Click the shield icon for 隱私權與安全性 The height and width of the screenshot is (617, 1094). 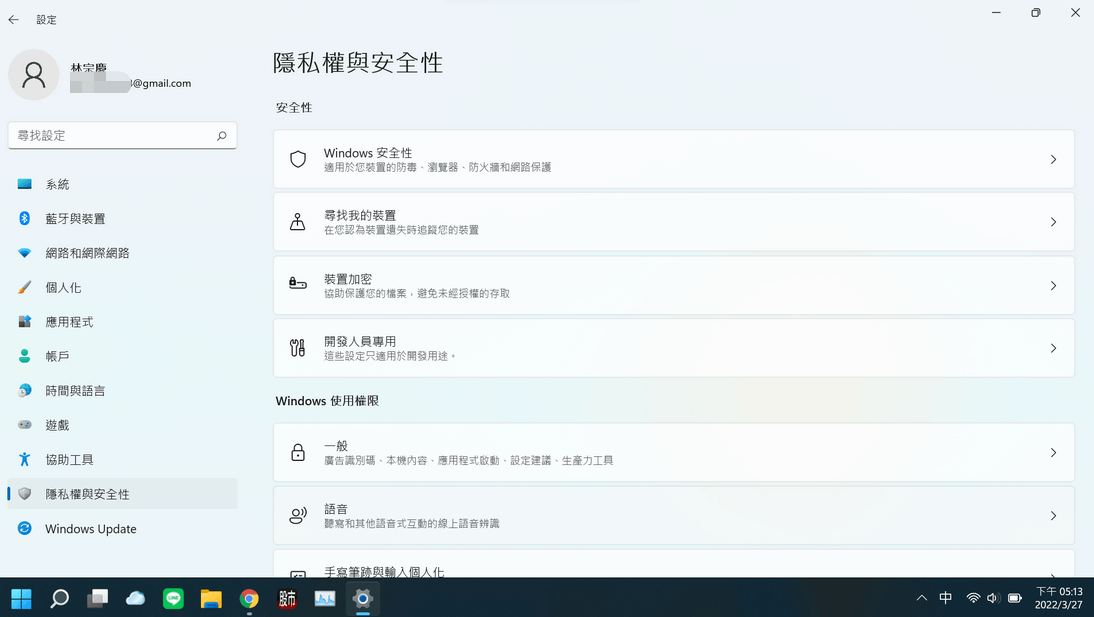point(24,493)
